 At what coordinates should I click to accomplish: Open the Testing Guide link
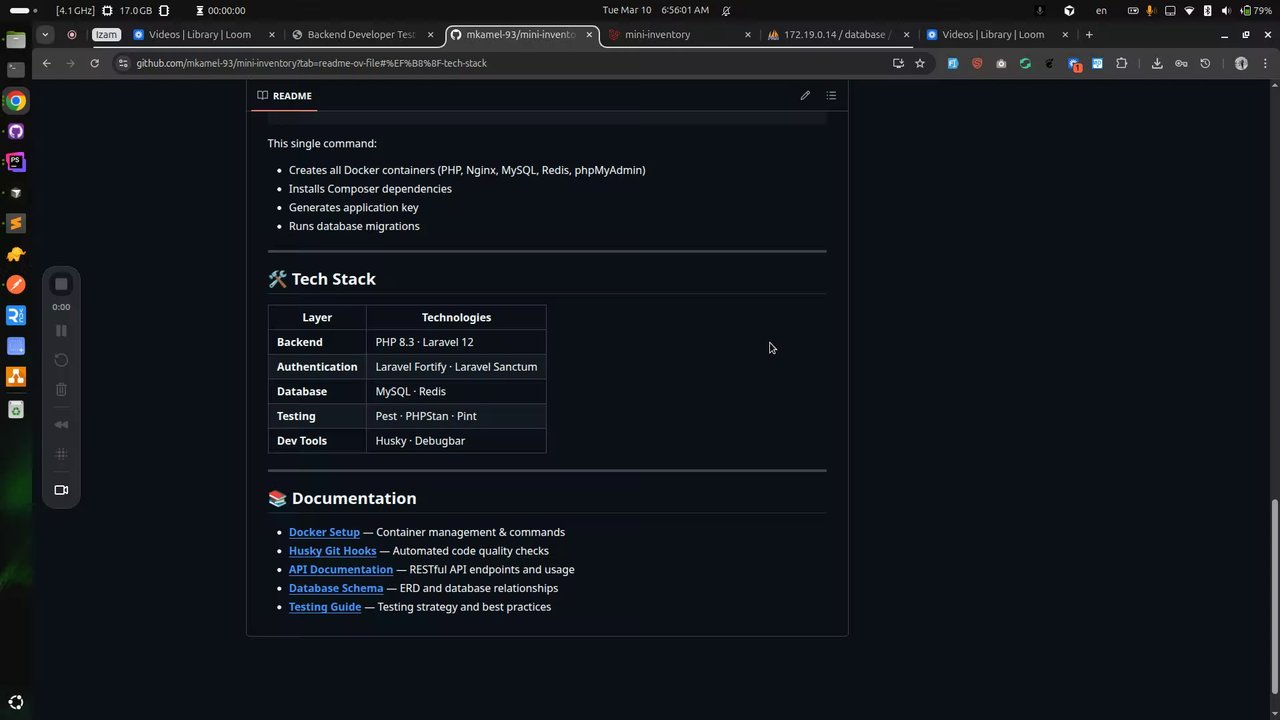click(325, 607)
